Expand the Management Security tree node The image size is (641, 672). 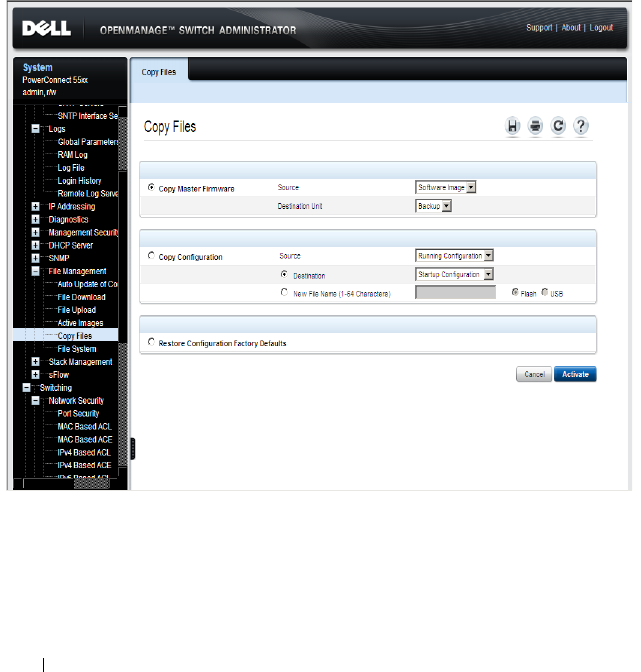(x=36, y=232)
